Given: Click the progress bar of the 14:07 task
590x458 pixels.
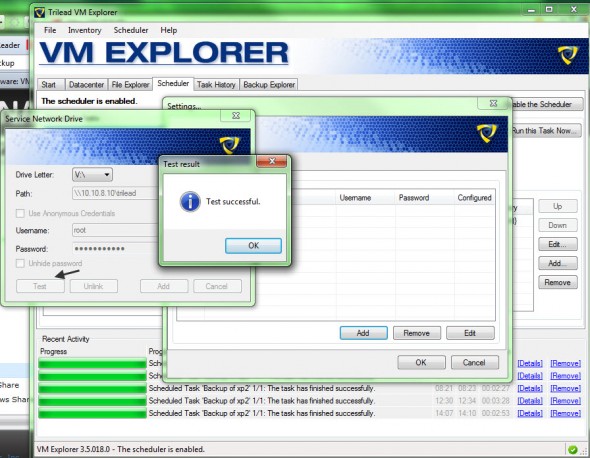Looking at the screenshot, I should [x=92, y=414].
